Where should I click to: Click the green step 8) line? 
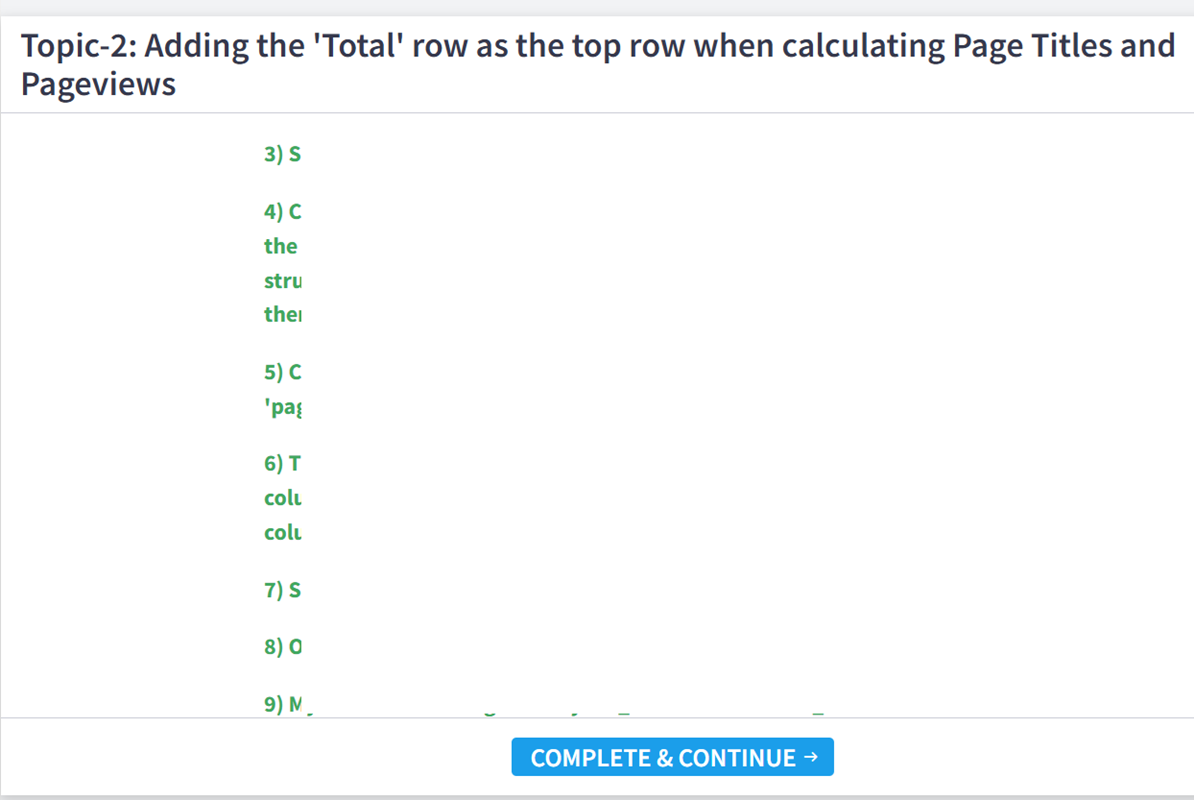click(x=282, y=647)
